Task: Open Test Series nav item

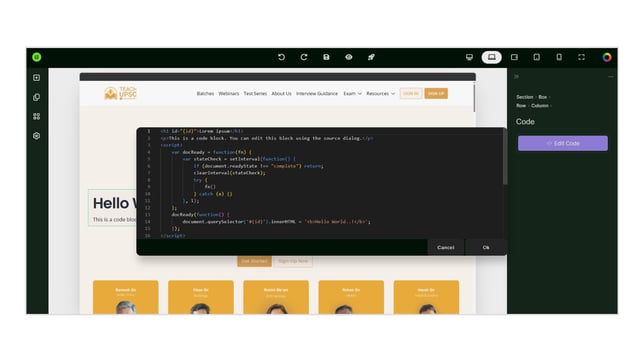Action: [x=255, y=94]
